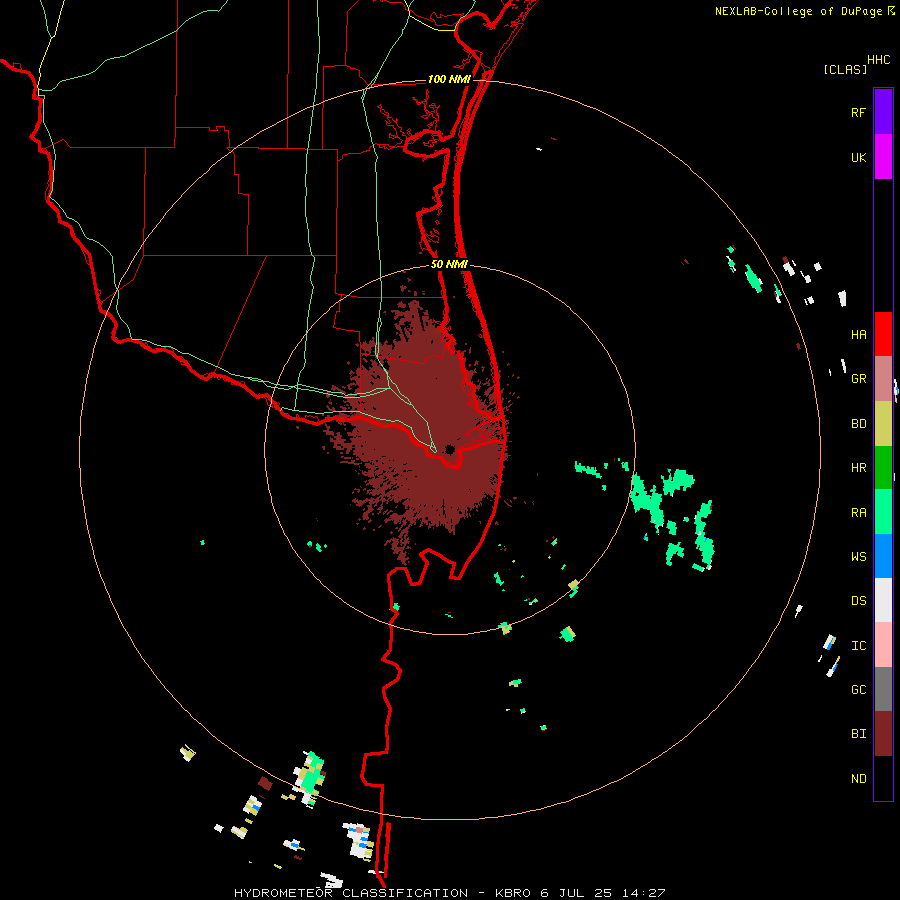Click the GC gray legend swatch

point(883,689)
